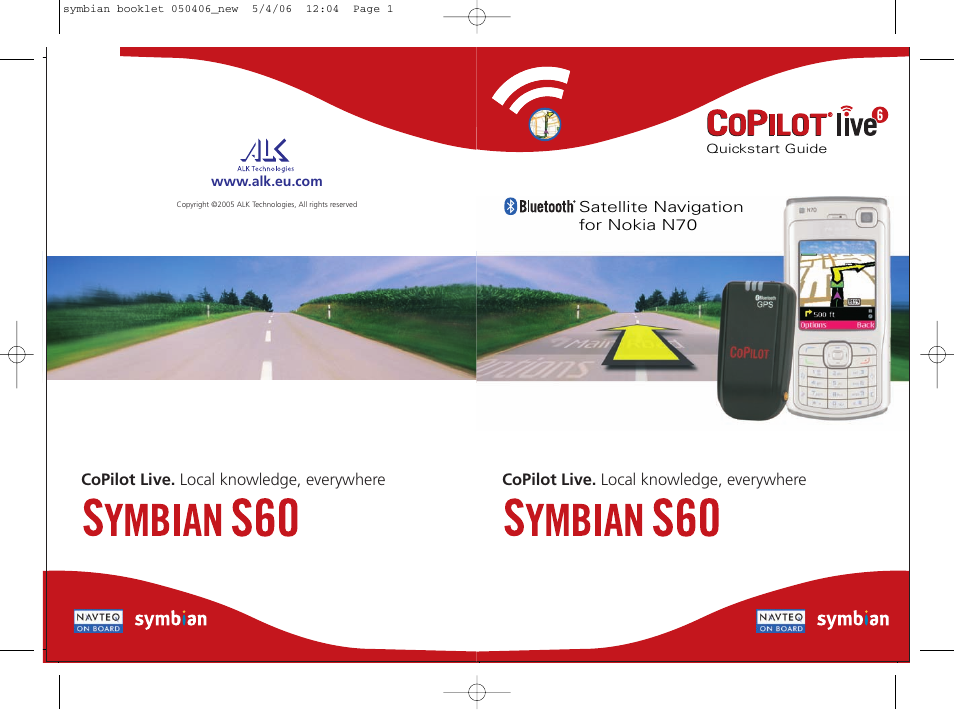This screenshot has width=954, height=710.
Task: Click the Nokia N70 phone keypad
Action: tap(837, 377)
